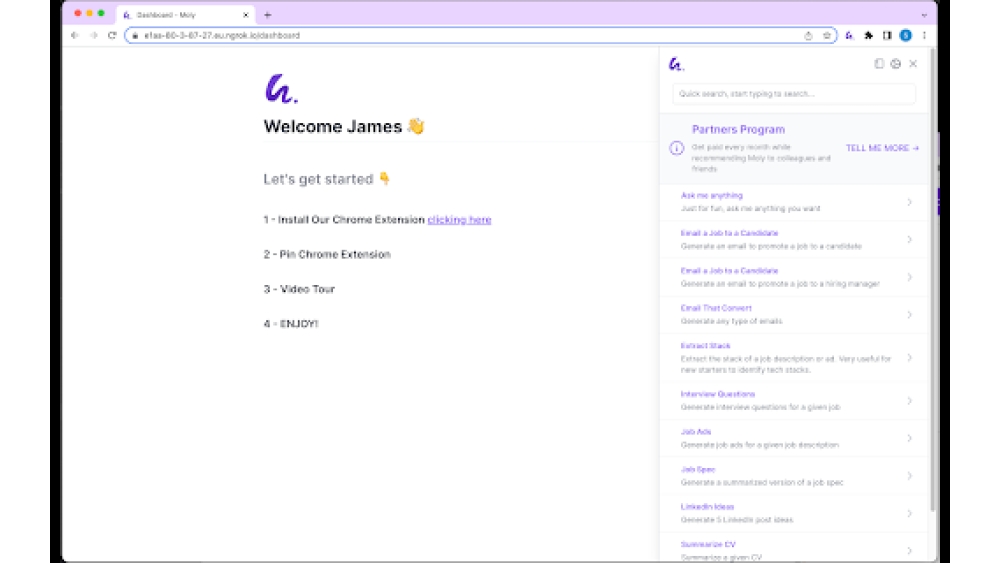
Task: Open the history clock icon in panel header
Action: [895, 64]
